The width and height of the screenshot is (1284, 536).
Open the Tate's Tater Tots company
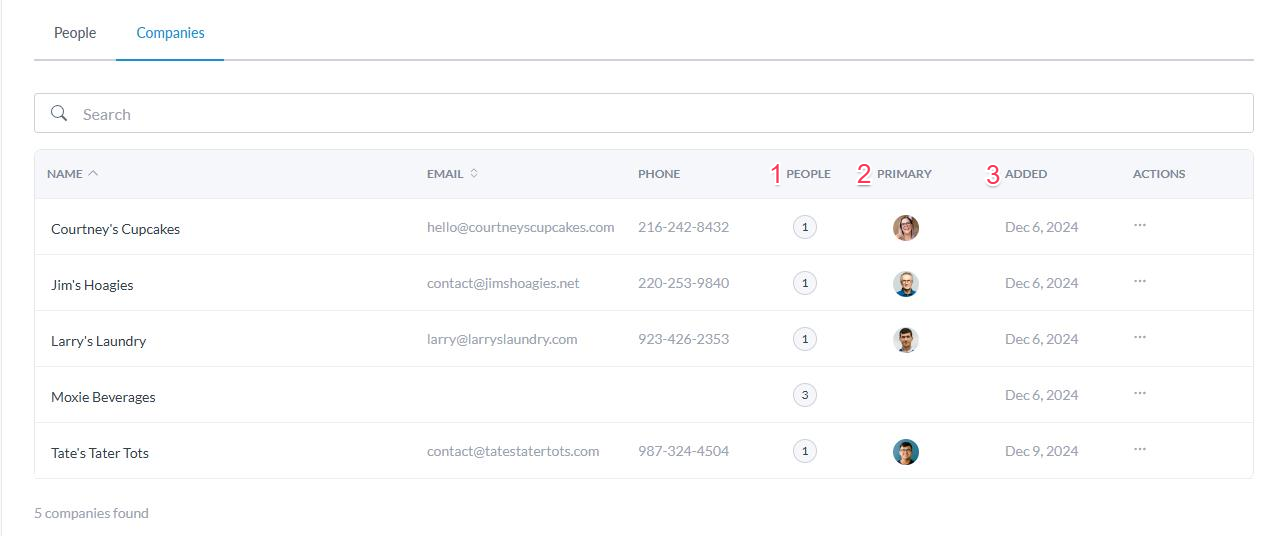pyautogui.click(x=100, y=453)
